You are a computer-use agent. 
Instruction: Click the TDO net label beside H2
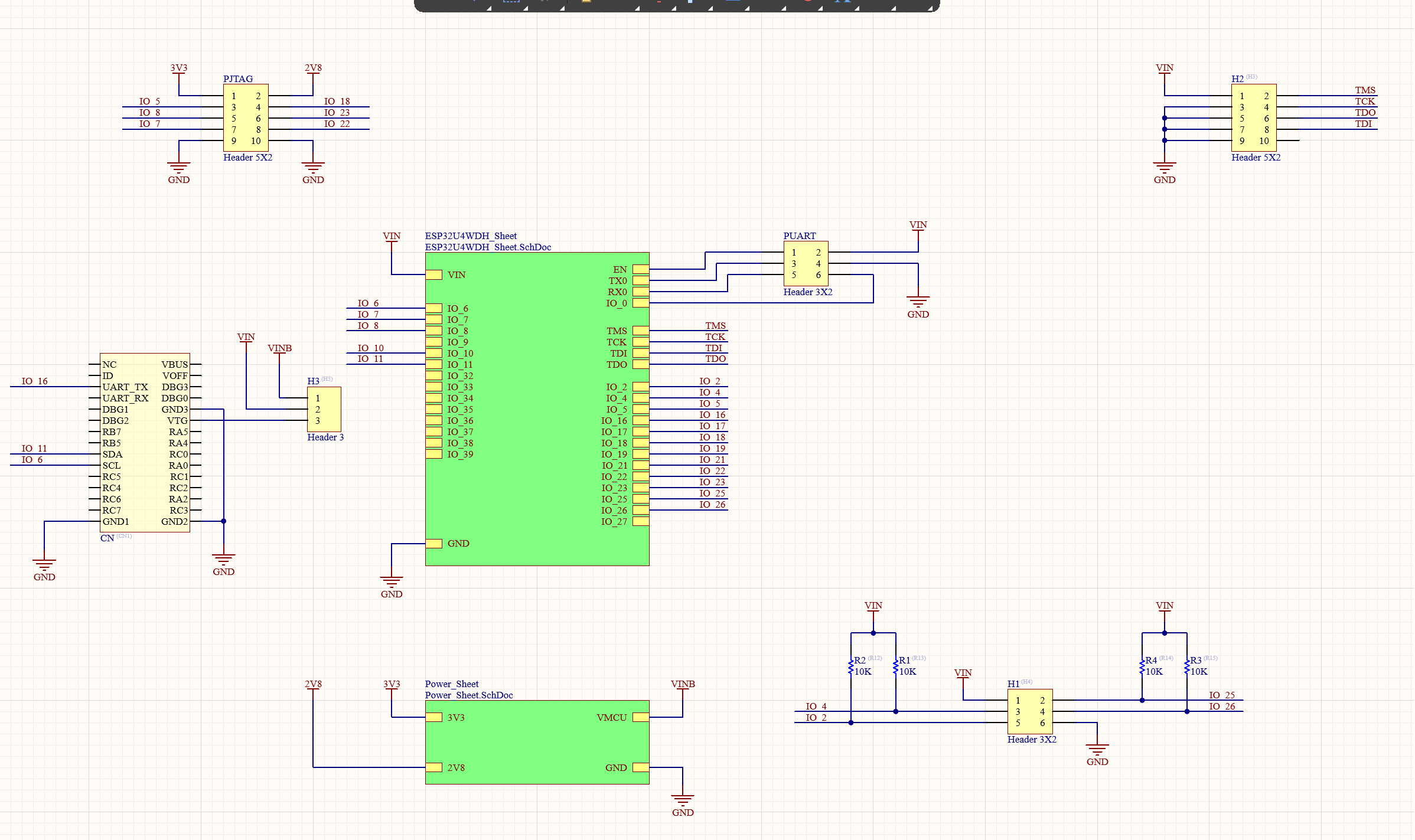point(1365,113)
